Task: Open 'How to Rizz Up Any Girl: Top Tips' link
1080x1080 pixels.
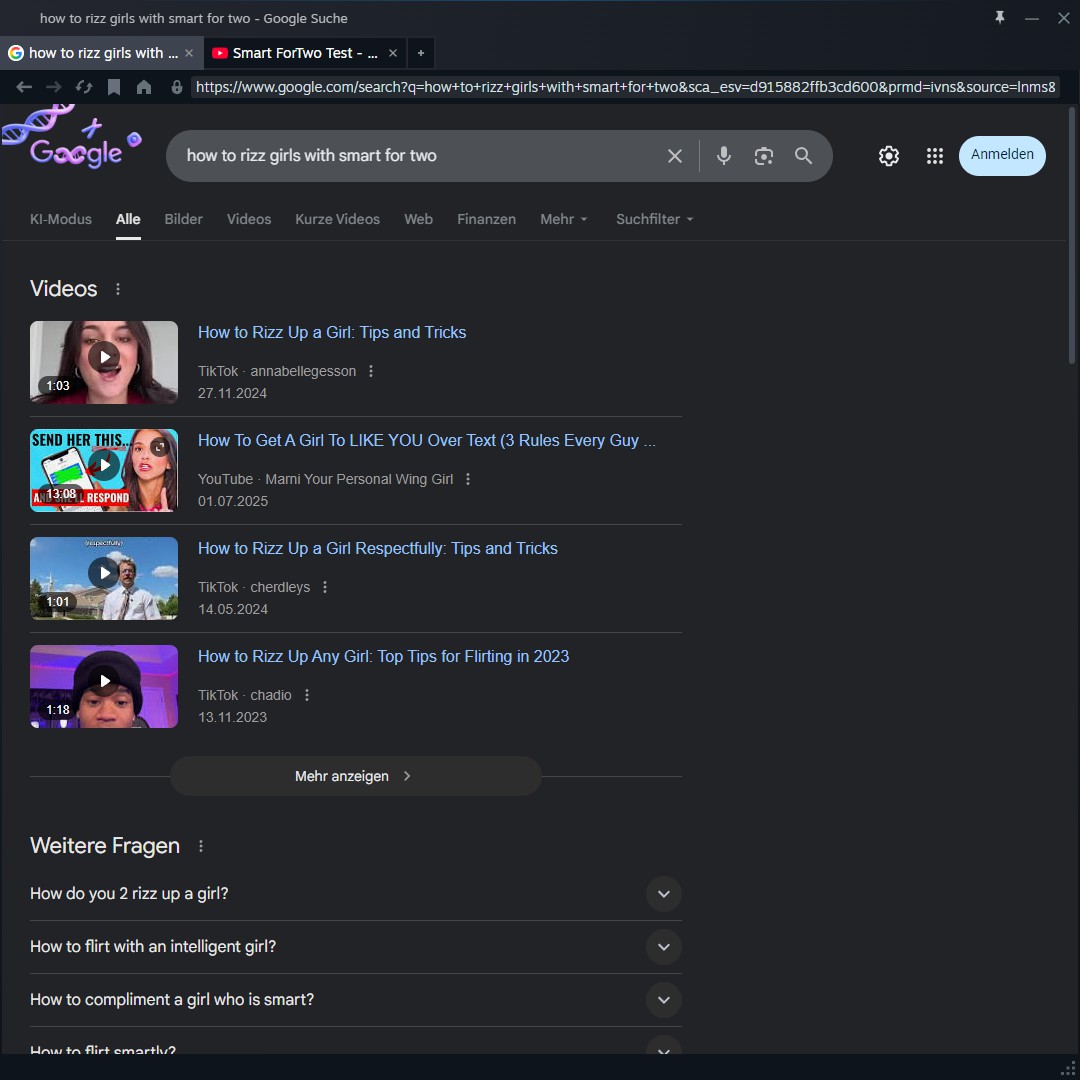Action: coord(384,656)
